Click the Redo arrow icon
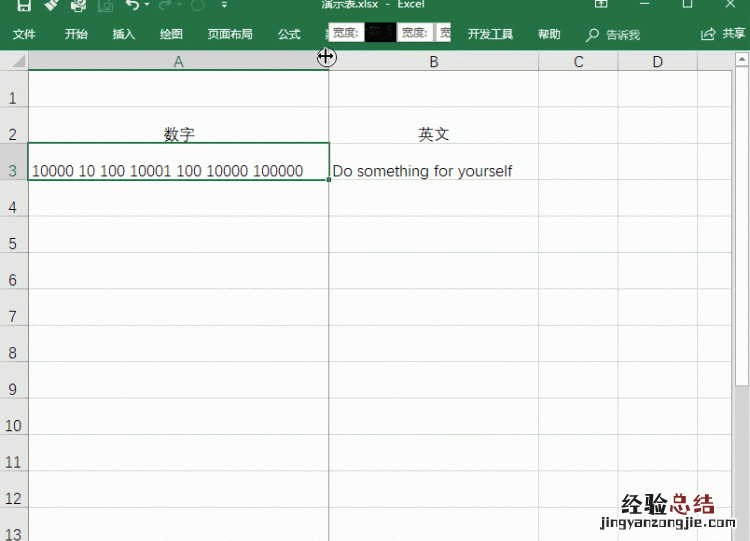Image resolution: width=750 pixels, height=541 pixels. click(x=165, y=5)
